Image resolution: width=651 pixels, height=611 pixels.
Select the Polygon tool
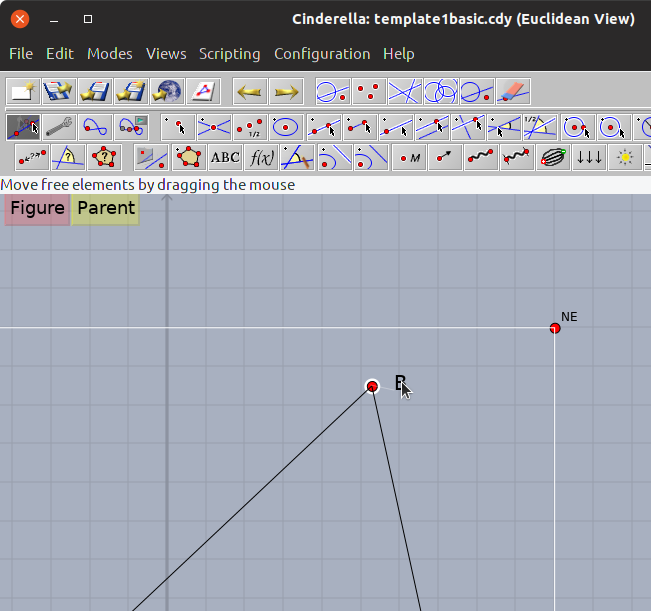[x=189, y=157]
